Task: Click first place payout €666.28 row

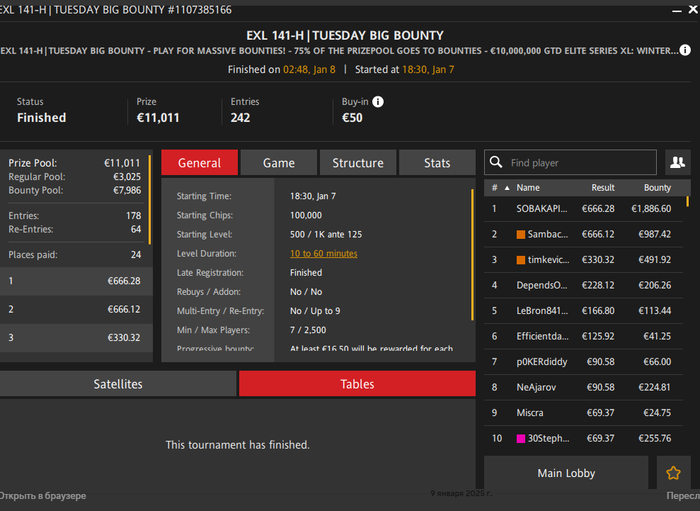Action: pyautogui.click(x=76, y=281)
